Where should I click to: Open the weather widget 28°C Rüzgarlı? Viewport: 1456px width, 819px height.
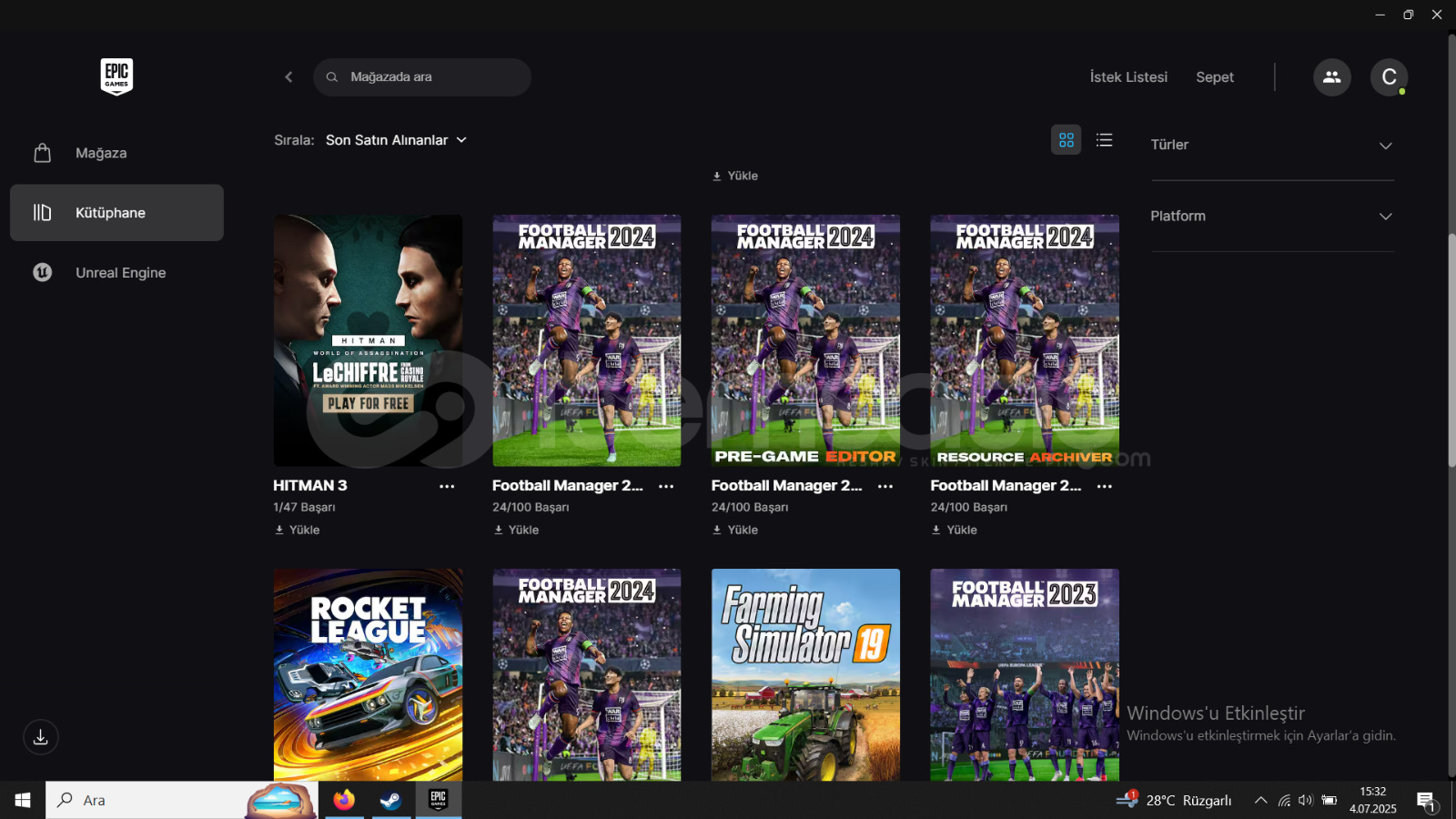coord(1174,800)
